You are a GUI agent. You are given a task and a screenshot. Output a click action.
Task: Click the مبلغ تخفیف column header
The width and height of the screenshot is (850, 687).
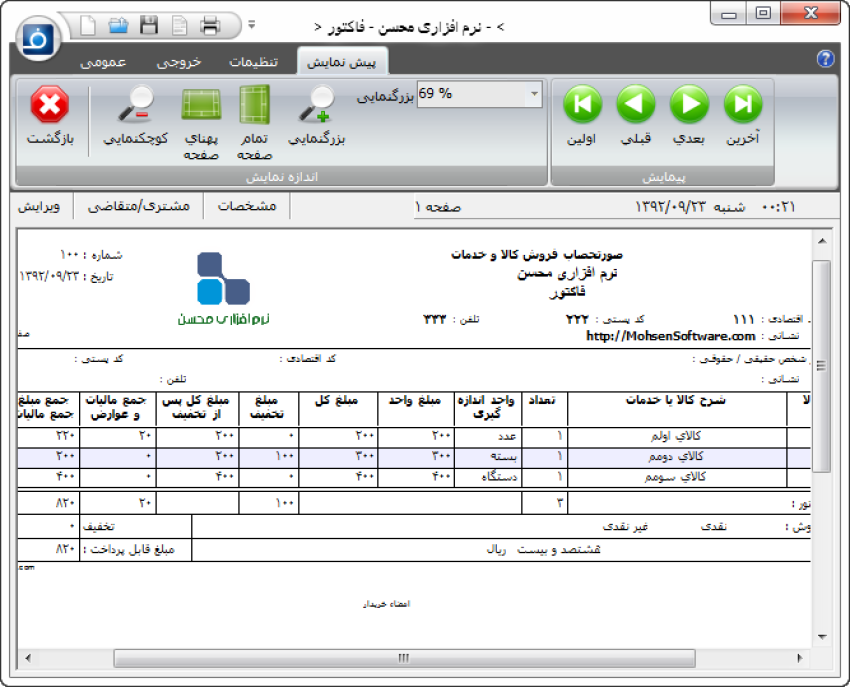tap(267, 408)
